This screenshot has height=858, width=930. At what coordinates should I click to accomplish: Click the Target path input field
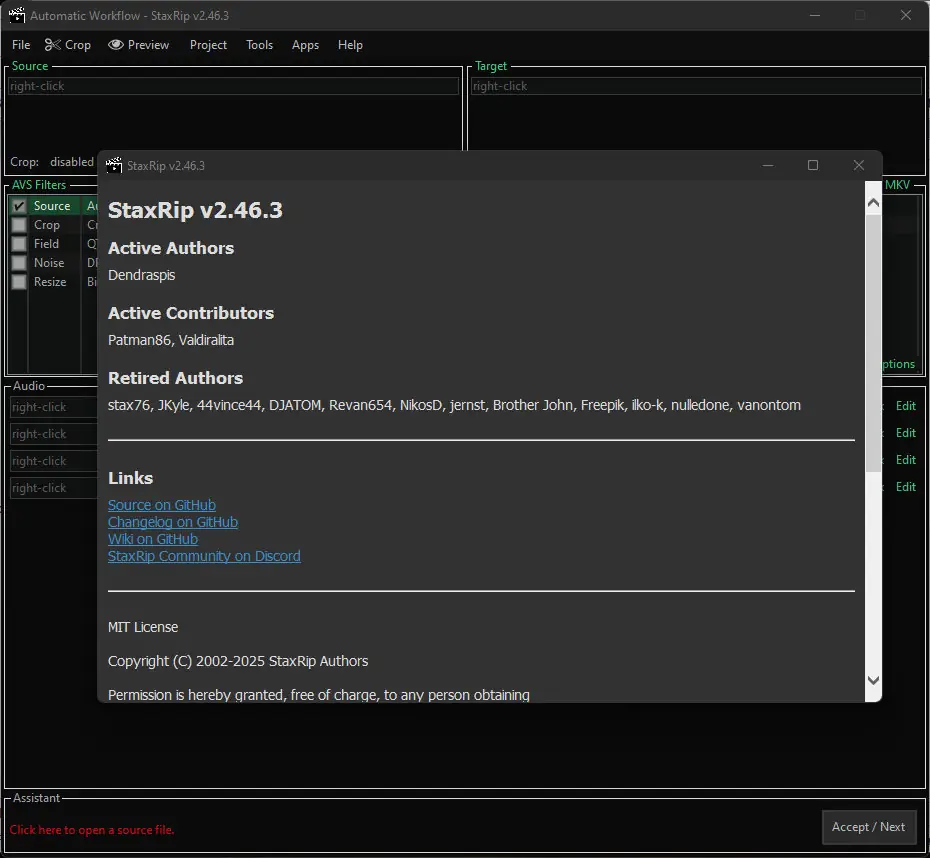tap(696, 86)
